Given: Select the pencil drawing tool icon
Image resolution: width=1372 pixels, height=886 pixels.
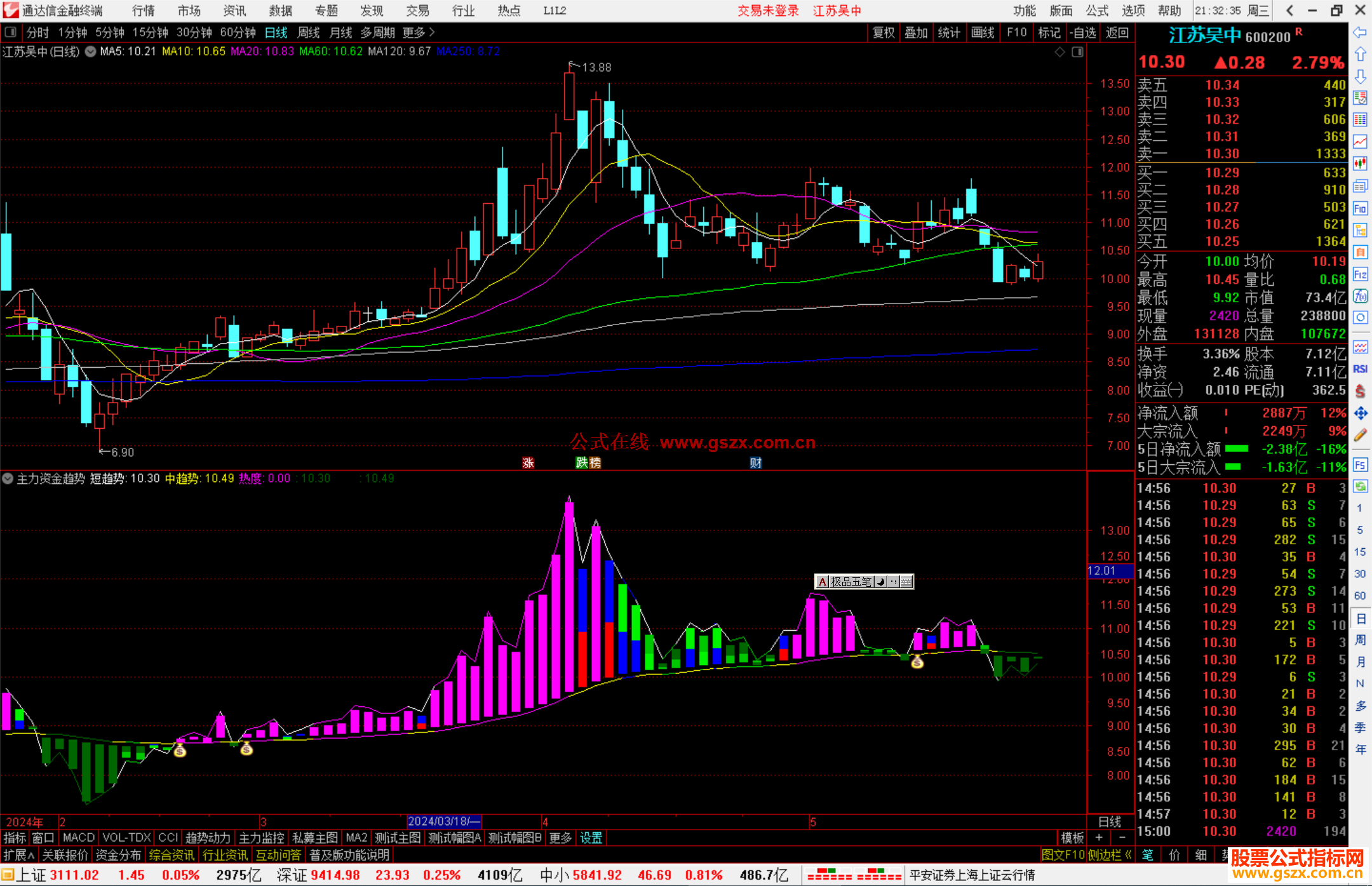Looking at the screenshot, I should click(x=1360, y=435).
